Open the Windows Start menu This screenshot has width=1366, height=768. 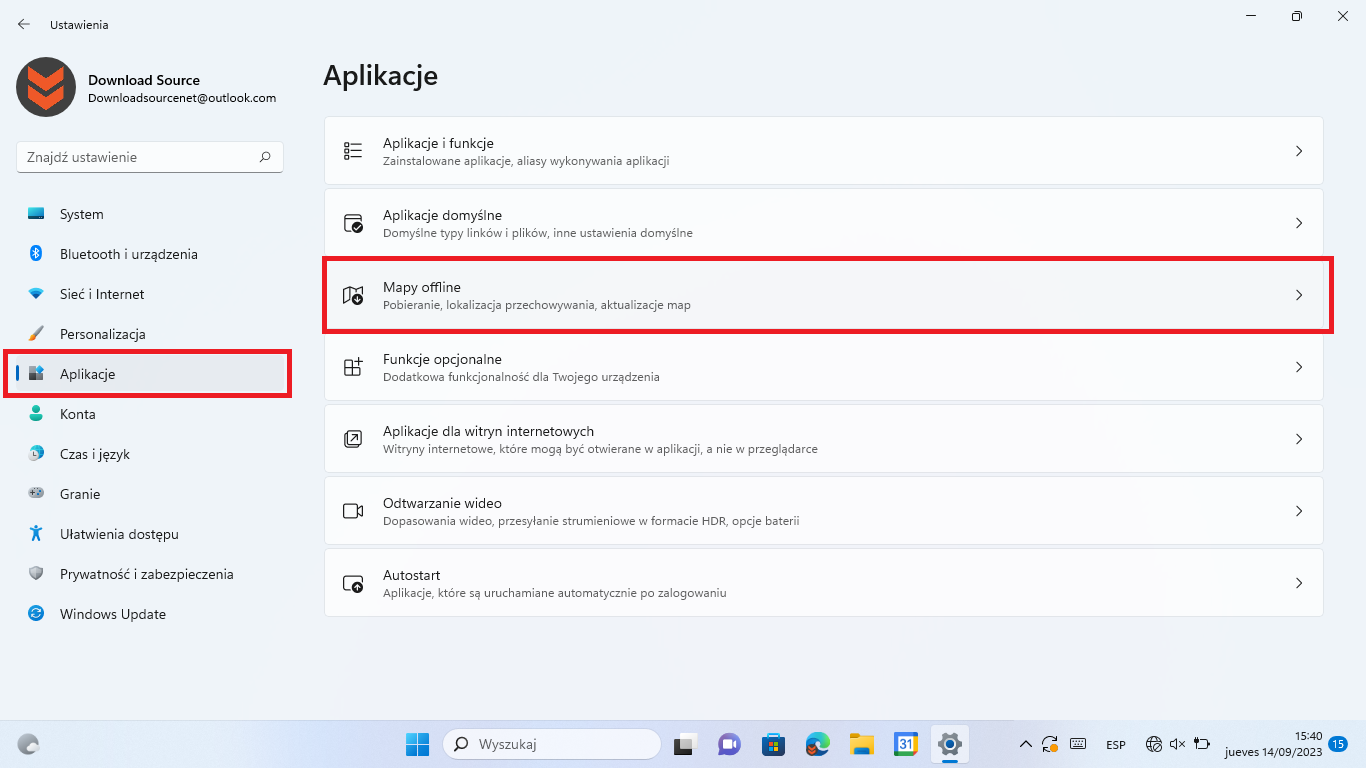(417, 744)
